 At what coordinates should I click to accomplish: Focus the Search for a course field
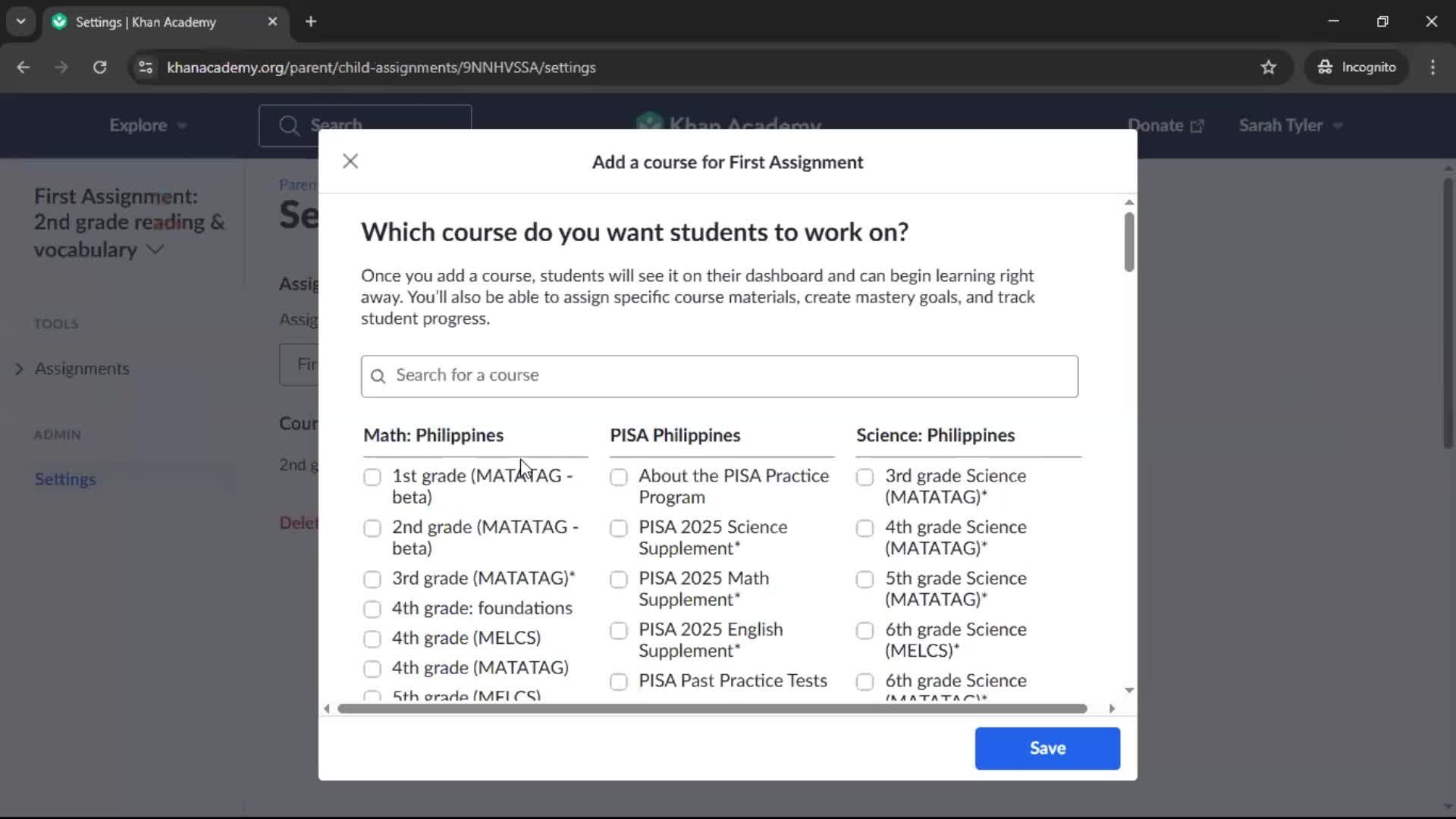[x=719, y=375]
